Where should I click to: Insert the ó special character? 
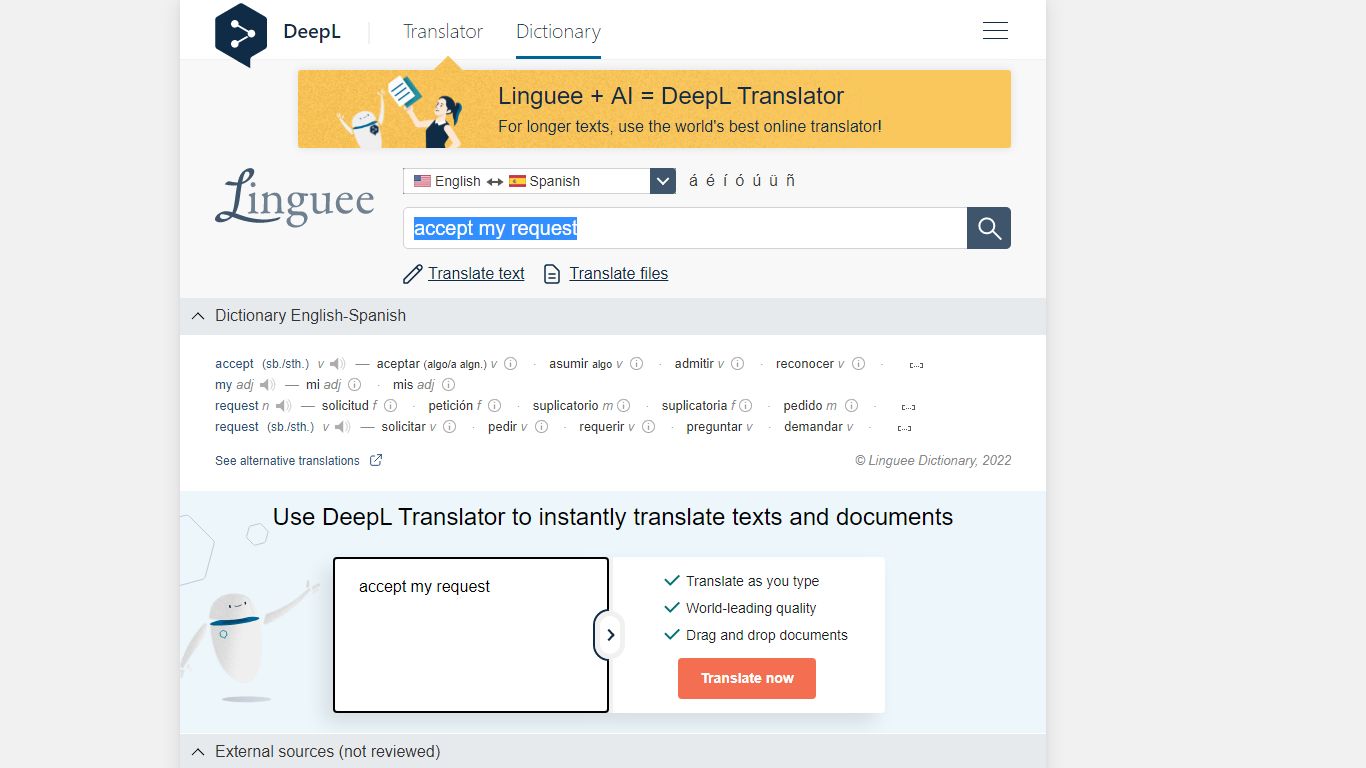tap(740, 181)
